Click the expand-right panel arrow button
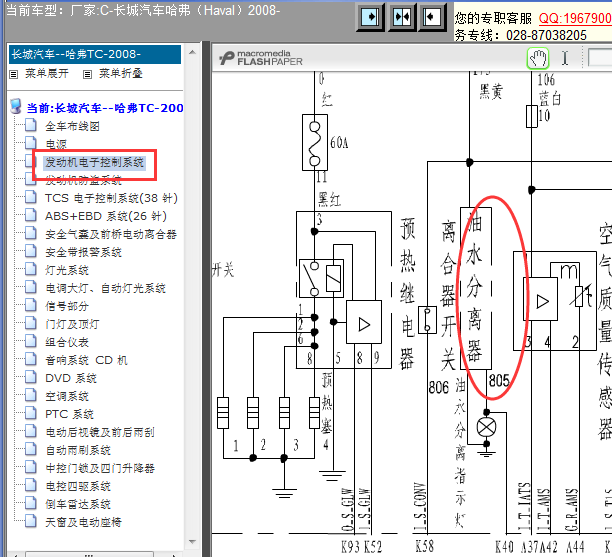 tap(370, 17)
